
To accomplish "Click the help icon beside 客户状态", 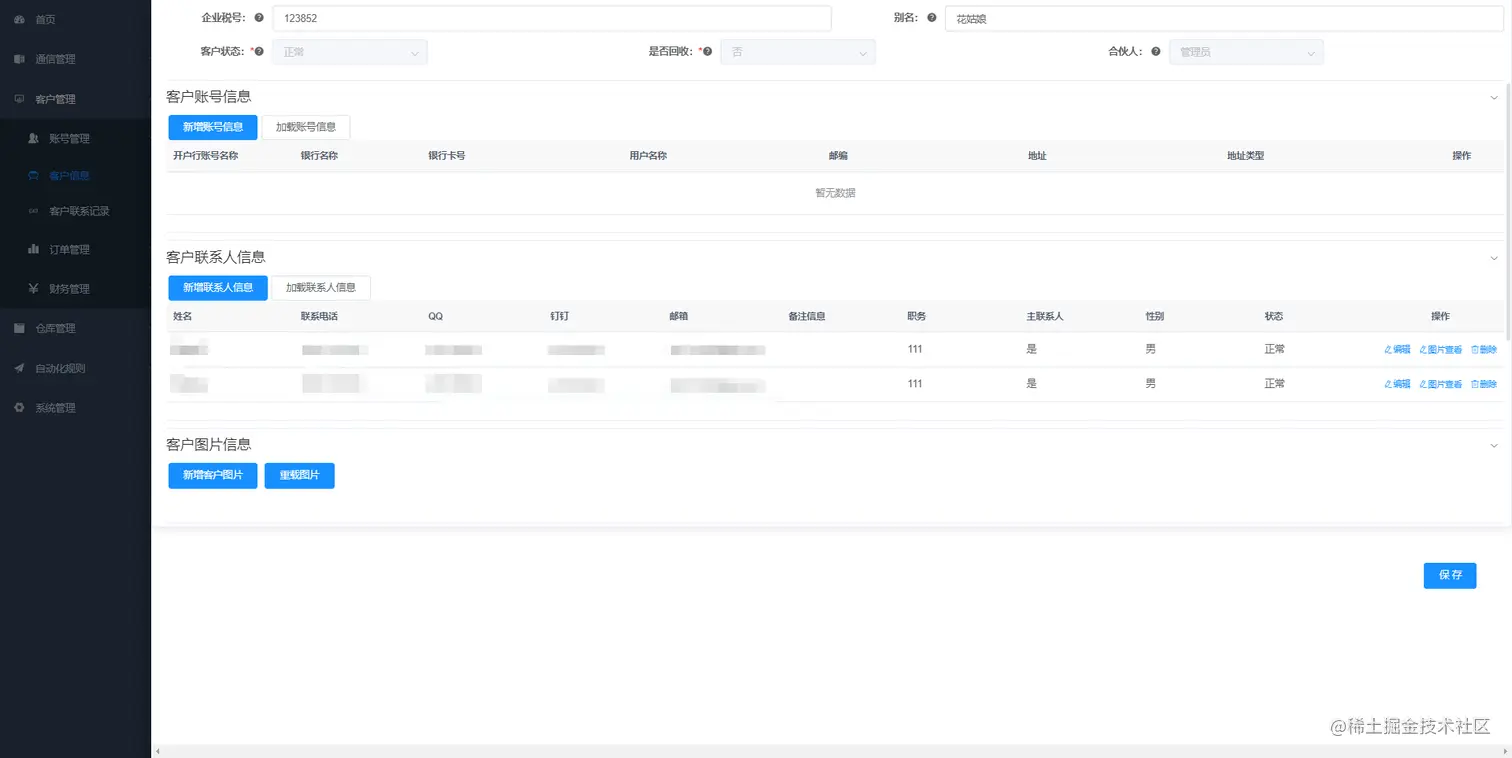I will tap(259, 52).
